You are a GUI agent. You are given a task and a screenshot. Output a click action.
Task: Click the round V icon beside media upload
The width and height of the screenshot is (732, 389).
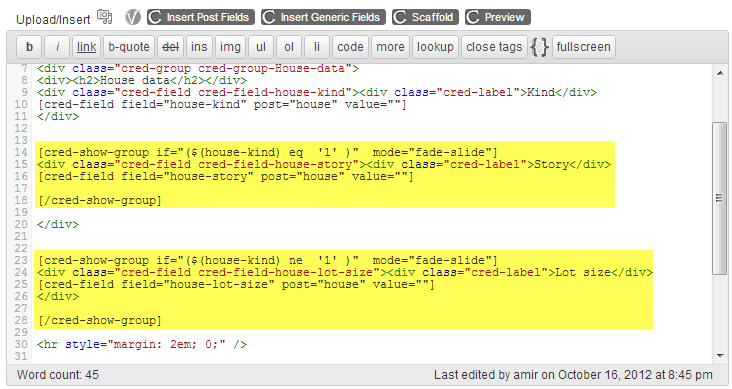click(133, 18)
